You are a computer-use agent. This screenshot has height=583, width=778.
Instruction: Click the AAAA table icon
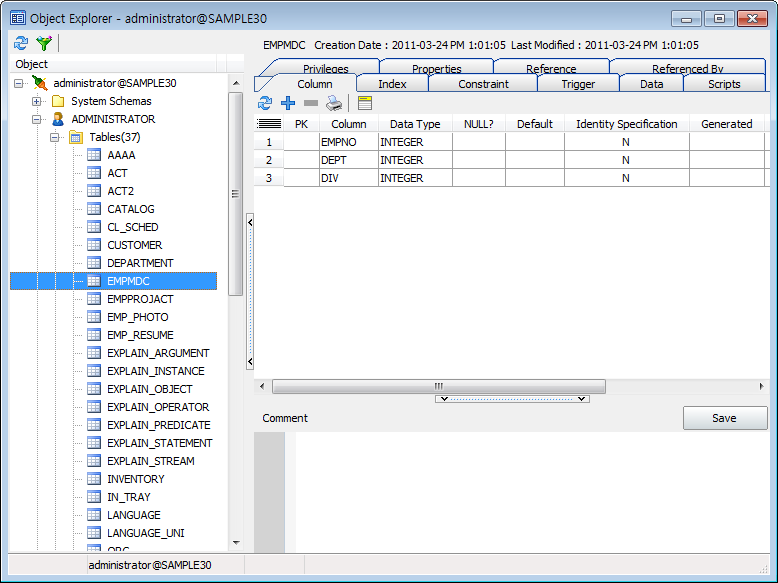pos(94,155)
